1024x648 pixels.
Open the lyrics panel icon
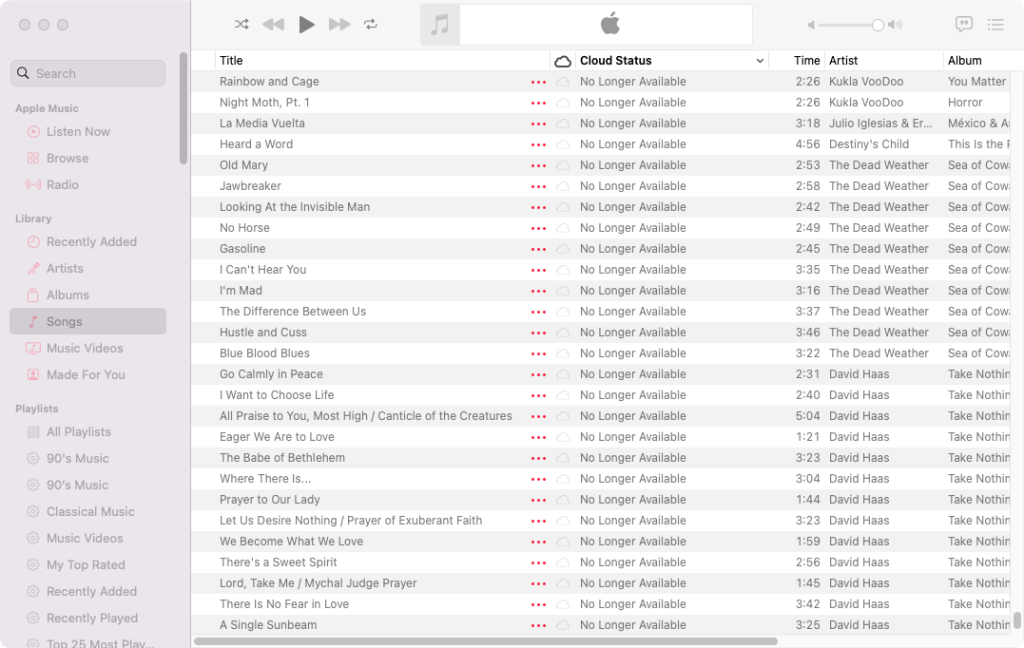click(x=963, y=24)
